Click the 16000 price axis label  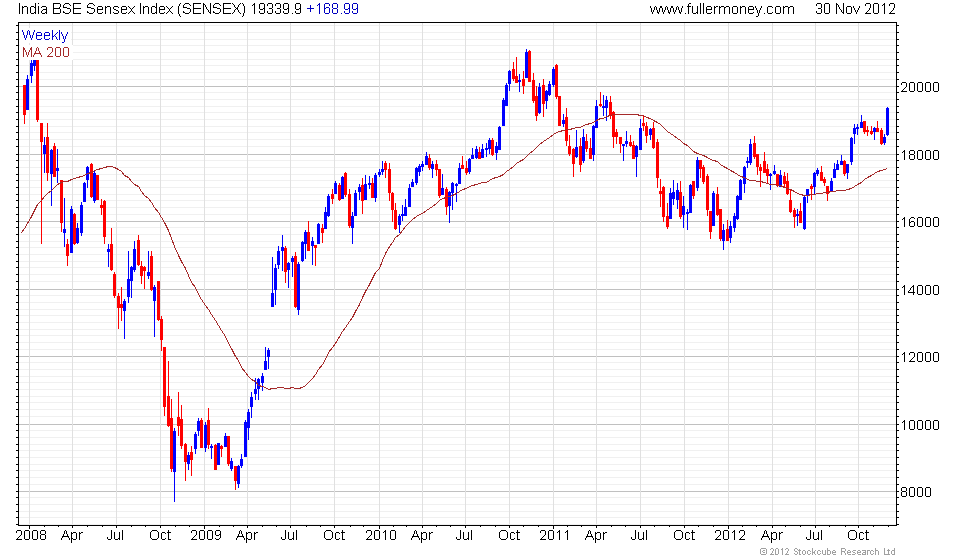[919, 222]
